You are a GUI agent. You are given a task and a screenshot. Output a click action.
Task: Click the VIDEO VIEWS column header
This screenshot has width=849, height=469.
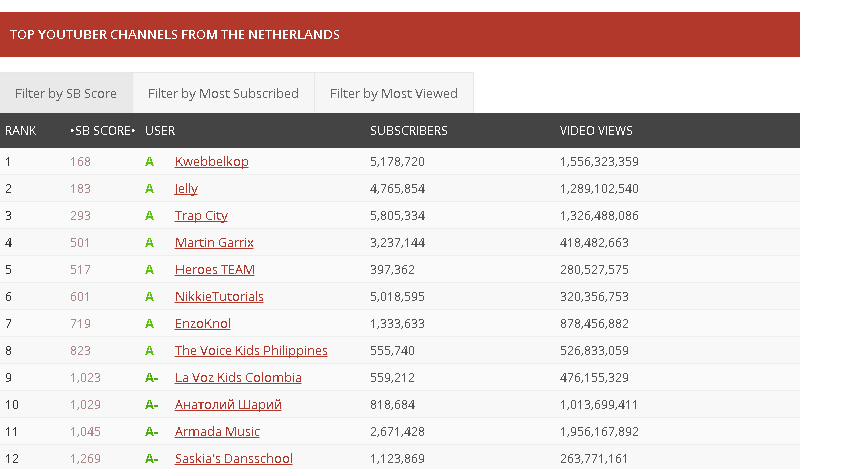596,131
